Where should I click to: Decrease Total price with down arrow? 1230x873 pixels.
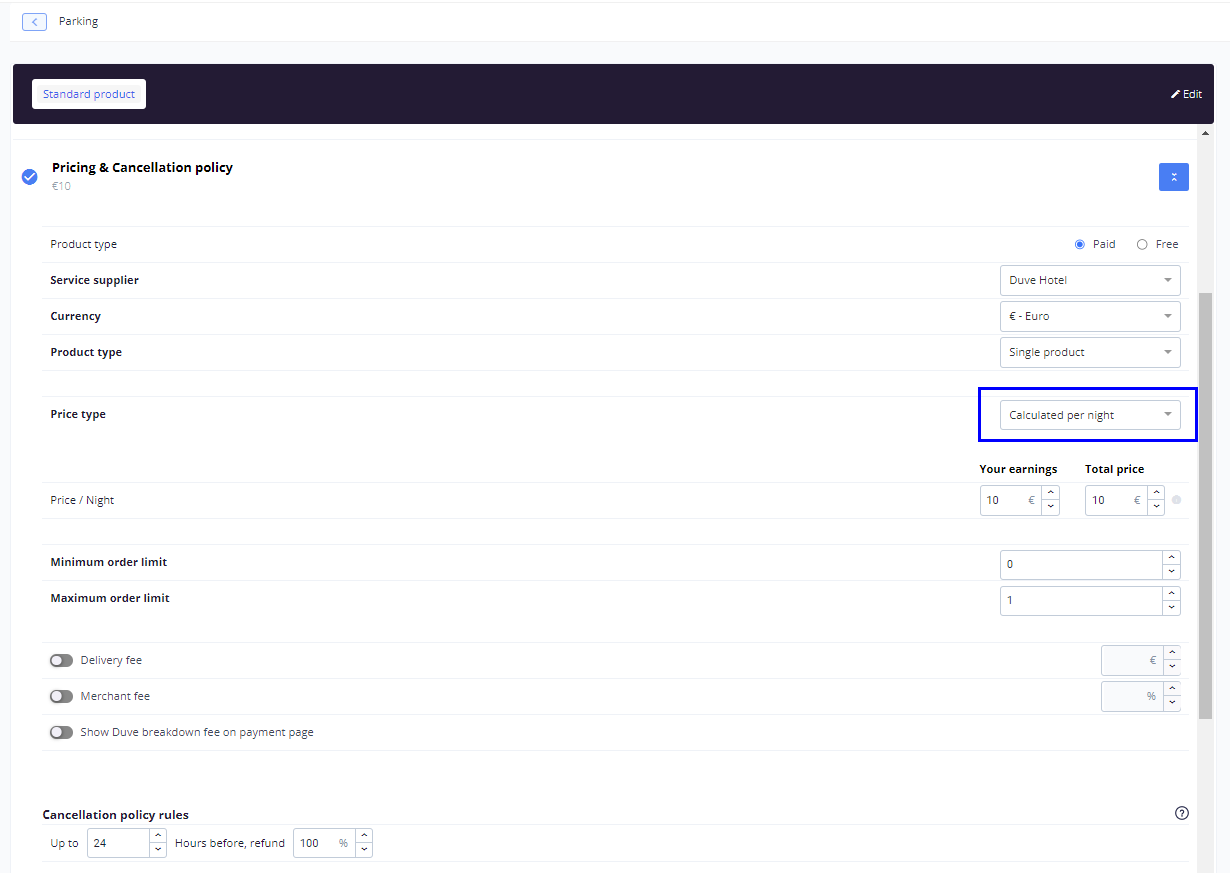1156,507
